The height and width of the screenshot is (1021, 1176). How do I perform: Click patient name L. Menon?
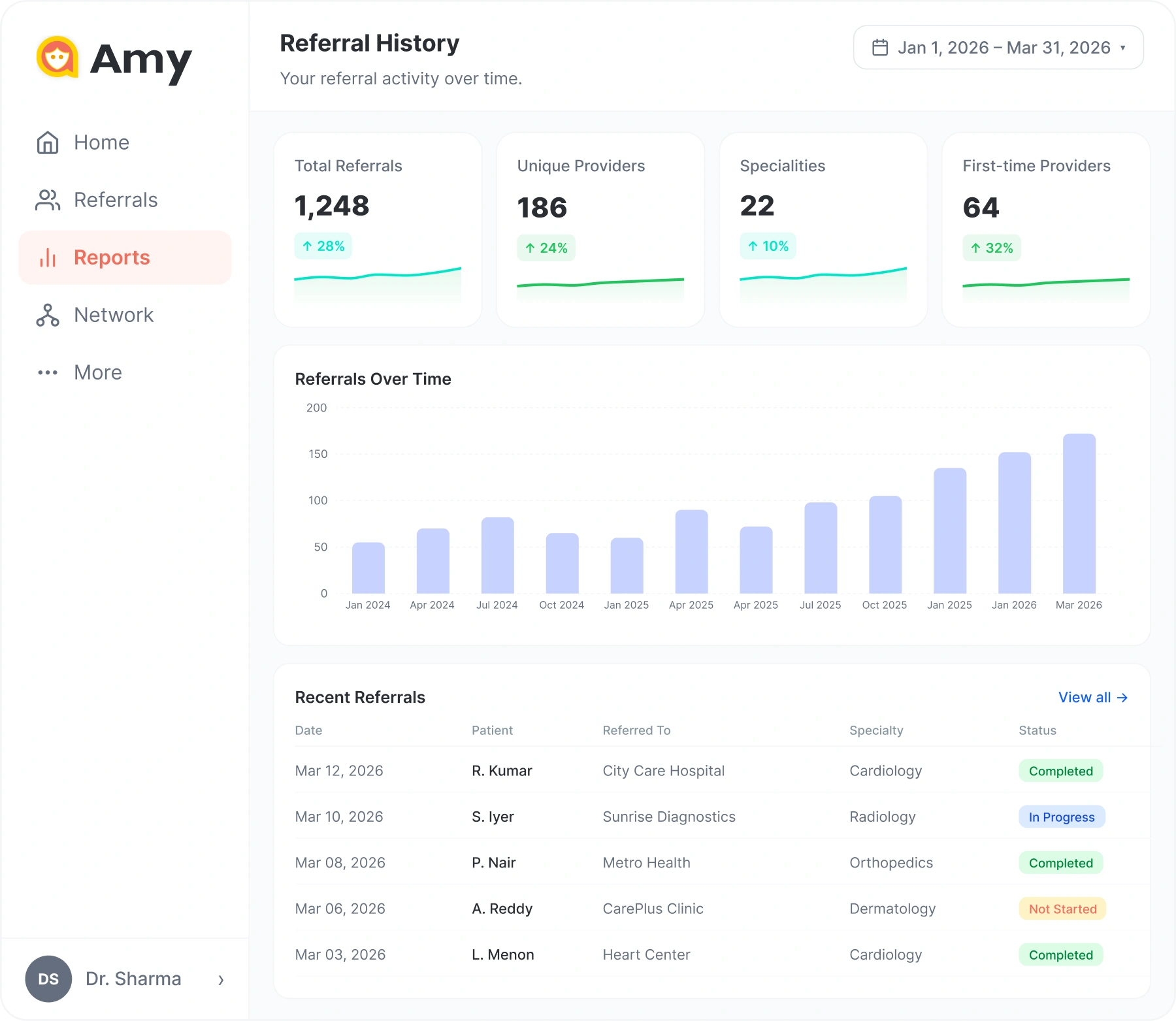(503, 955)
